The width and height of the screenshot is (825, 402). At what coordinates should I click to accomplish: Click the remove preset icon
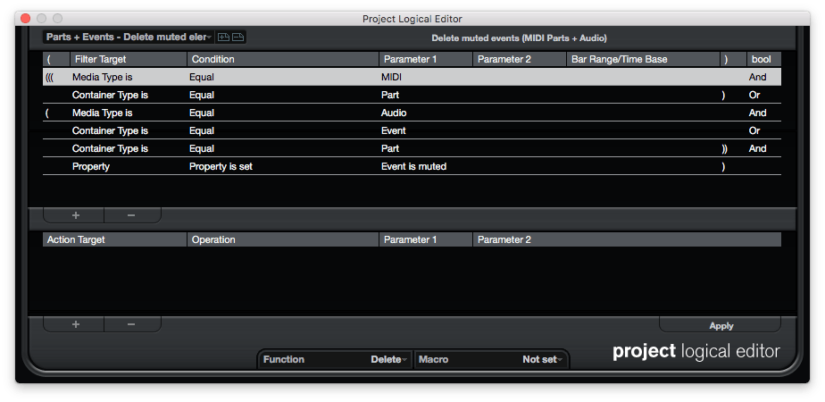[x=238, y=37]
